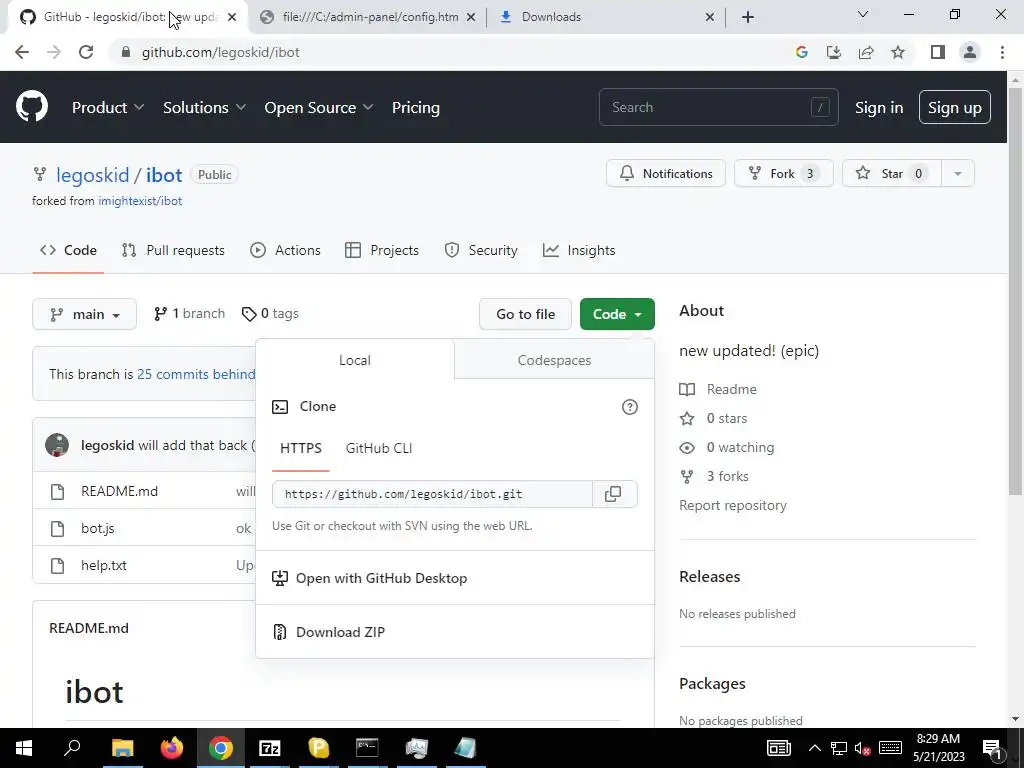Open 7-Zip from the taskbar
1024x768 pixels.
270,748
